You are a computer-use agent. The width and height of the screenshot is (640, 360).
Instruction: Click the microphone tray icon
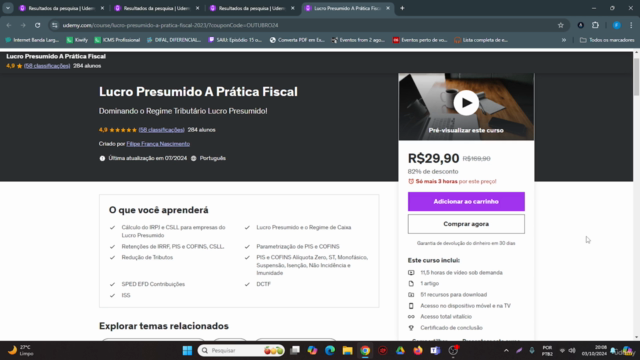coord(532,350)
